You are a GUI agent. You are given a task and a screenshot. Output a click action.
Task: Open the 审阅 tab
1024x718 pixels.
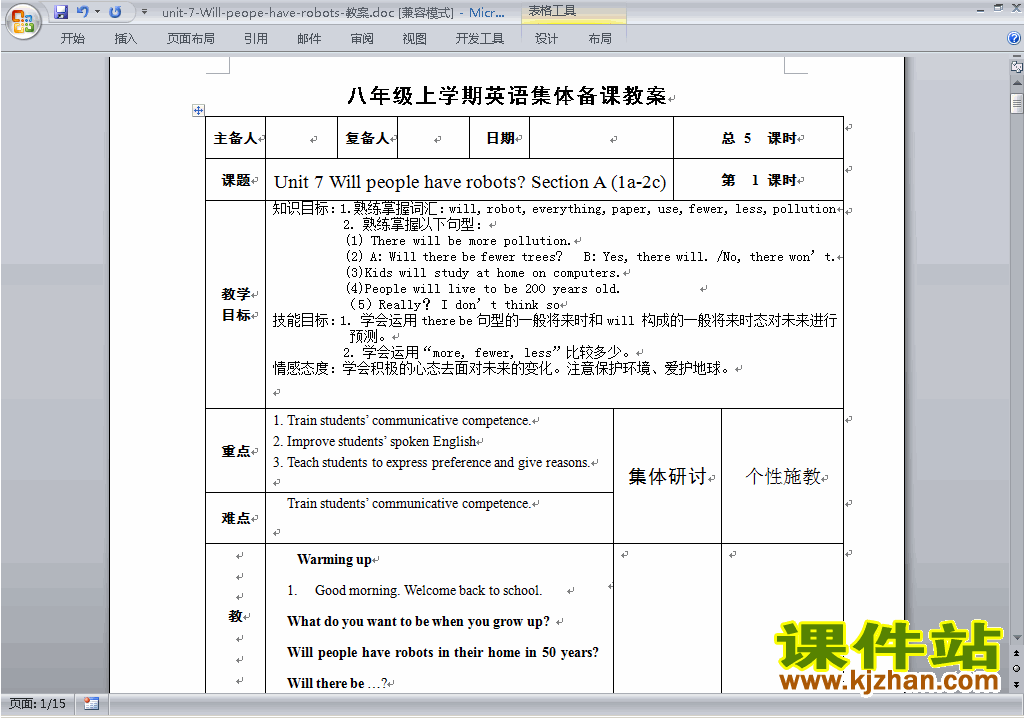362,39
